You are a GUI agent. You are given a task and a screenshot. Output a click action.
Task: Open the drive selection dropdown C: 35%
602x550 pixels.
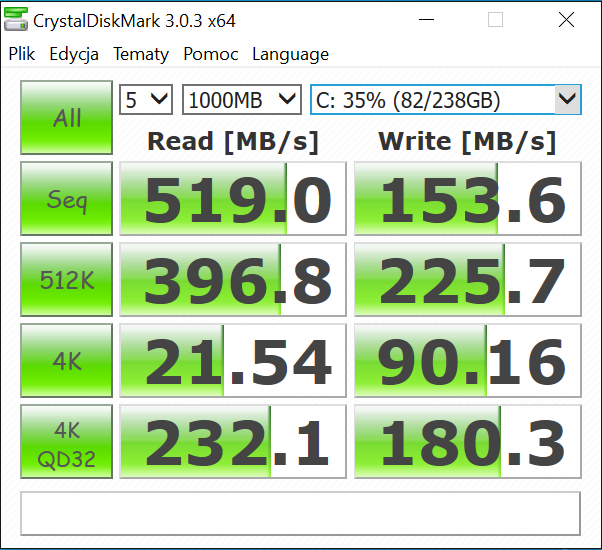click(x=446, y=100)
